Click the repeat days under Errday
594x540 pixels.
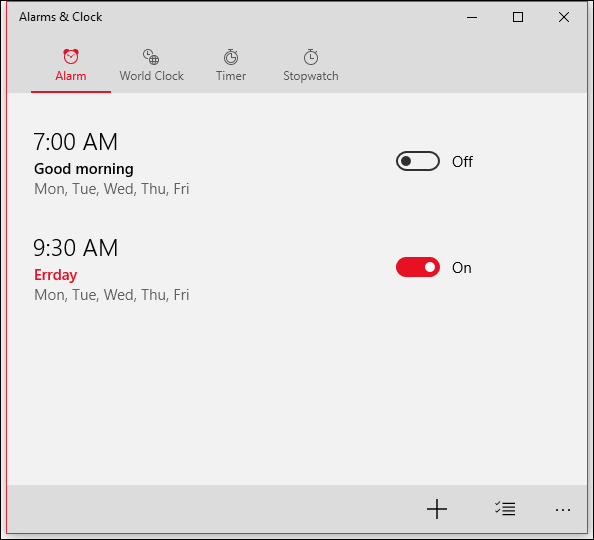[112, 295]
